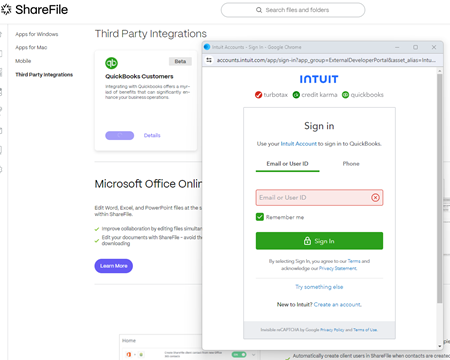Screen dimensions: 450x360
Task: Click the popup's vertical scrollbar
Action: [x=440, y=188]
